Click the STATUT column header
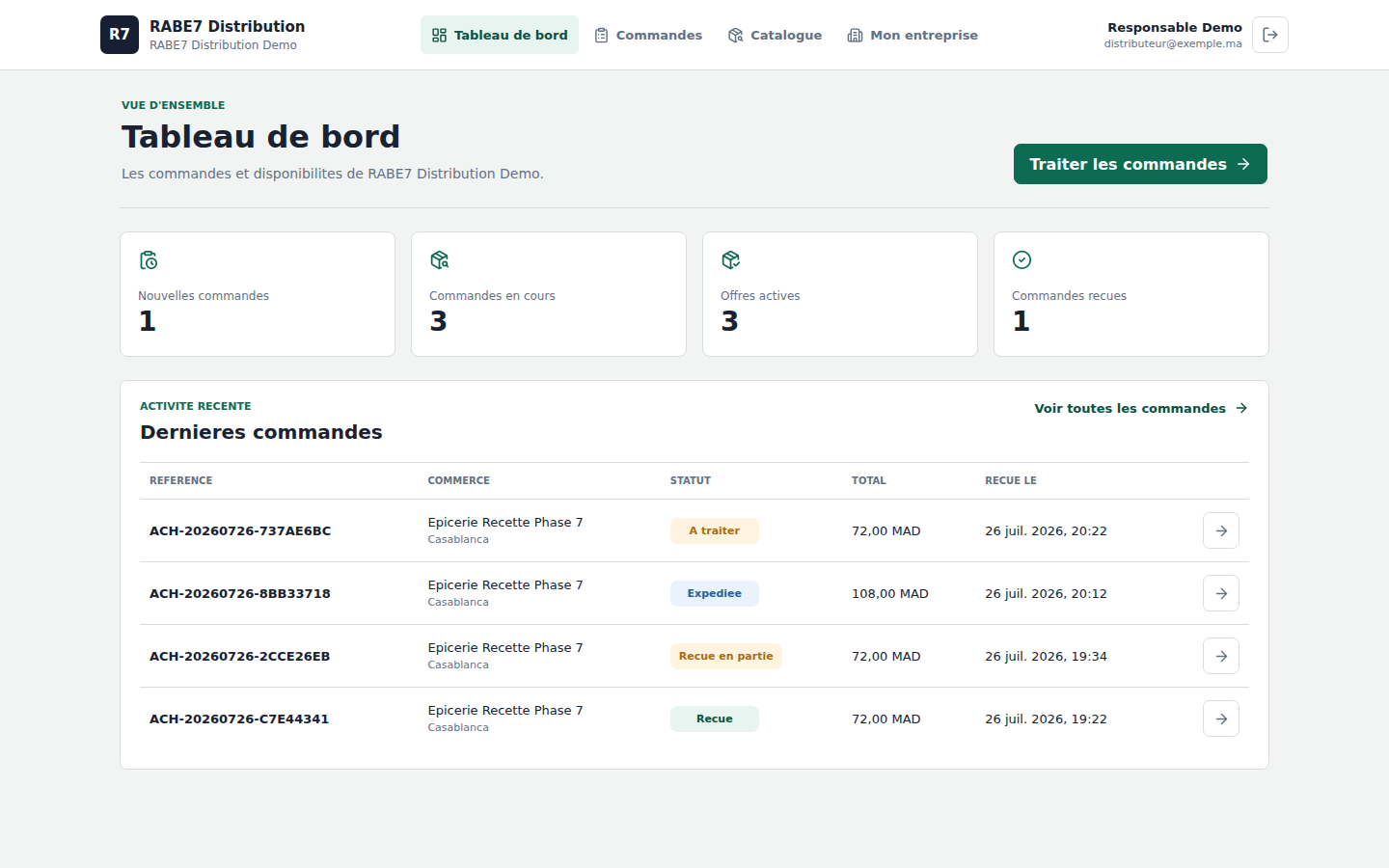The height and width of the screenshot is (868, 1389). 691,480
